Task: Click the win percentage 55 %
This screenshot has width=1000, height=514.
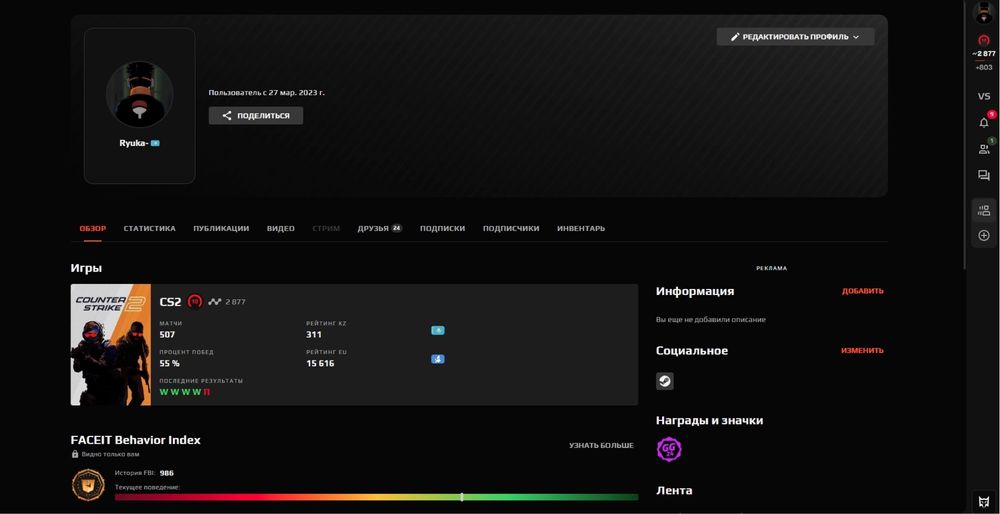Action: click(170, 363)
